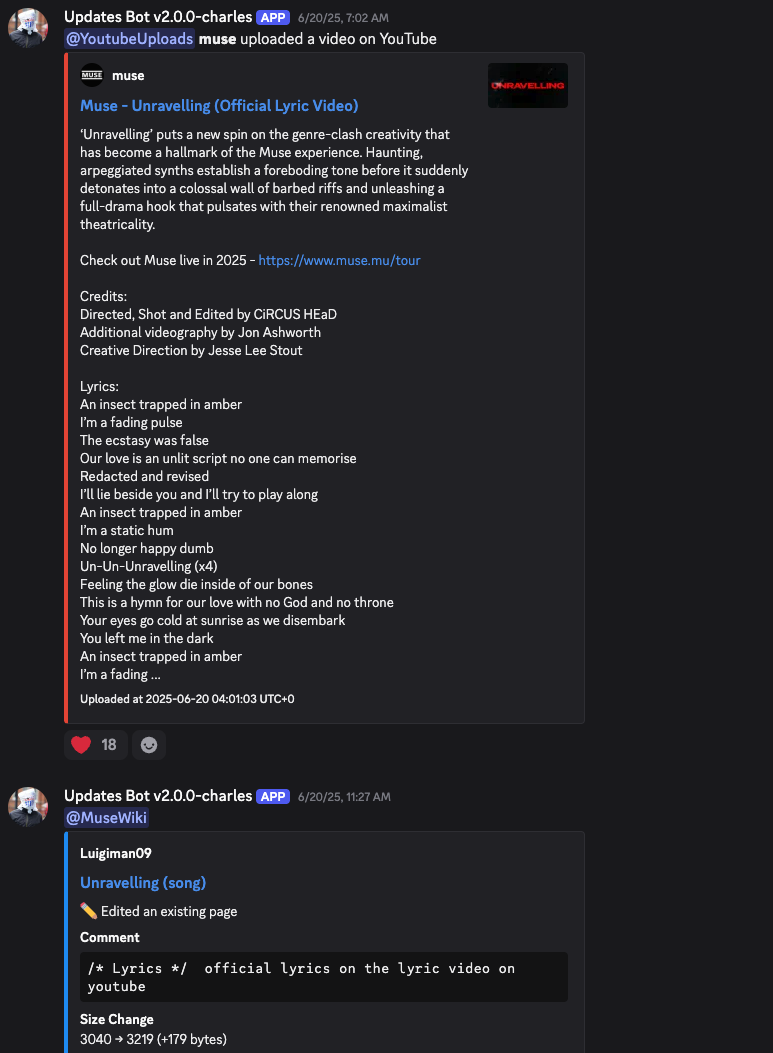Image resolution: width=773 pixels, height=1053 pixels.
Task: Open the Muse - Unravelling (Official Lyric Video) link
Action: tap(219, 106)
